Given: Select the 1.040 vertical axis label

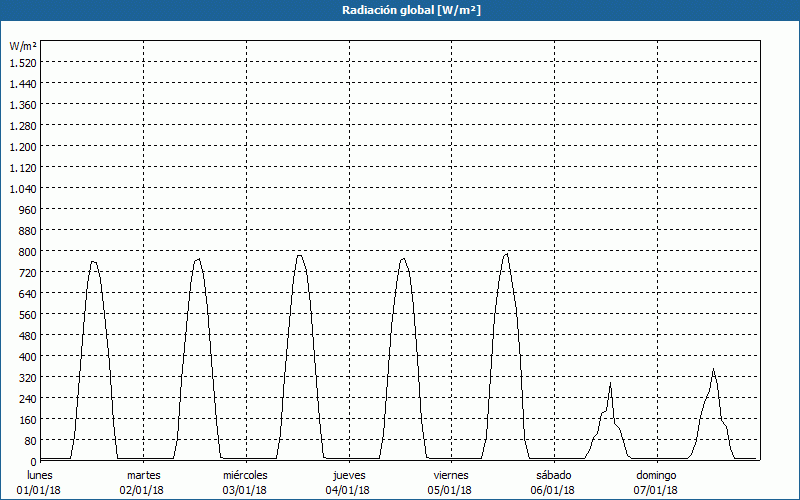Looking at the screenshot, I should pyautogui.click(x=23, y=188).
